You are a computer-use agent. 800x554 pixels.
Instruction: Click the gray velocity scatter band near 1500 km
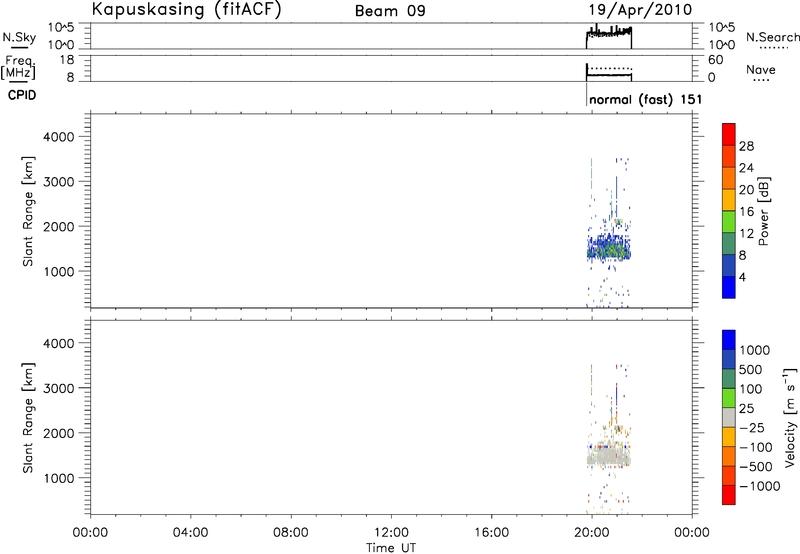(x=609, y=456)
